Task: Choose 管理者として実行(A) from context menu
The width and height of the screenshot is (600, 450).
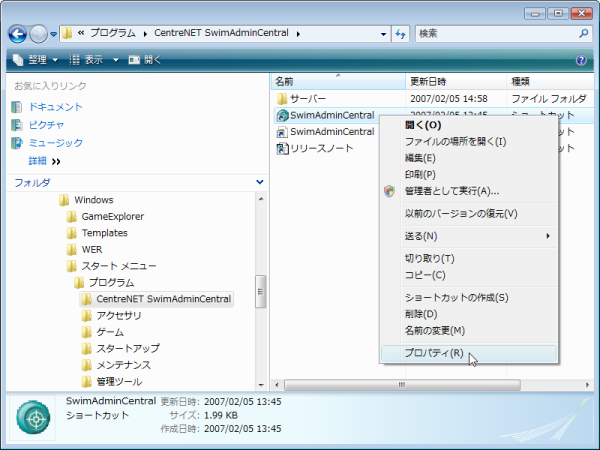Action: coord(468,191)
